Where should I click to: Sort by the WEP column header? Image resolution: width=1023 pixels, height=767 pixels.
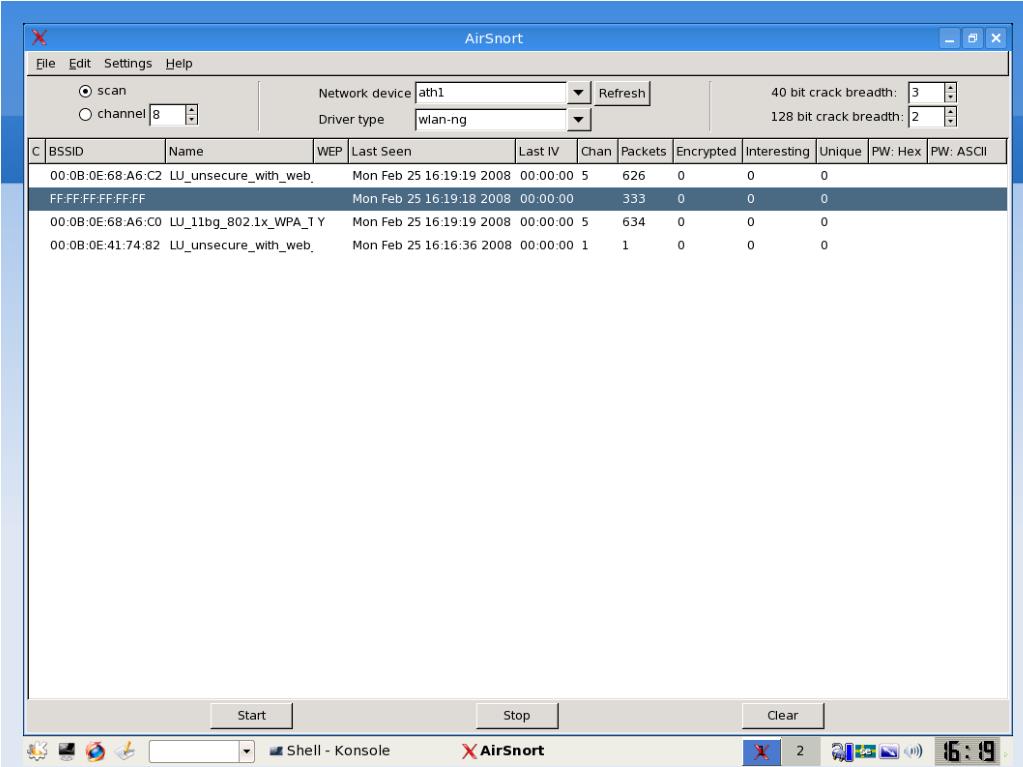pyautogui.click(x=330, y=151)
